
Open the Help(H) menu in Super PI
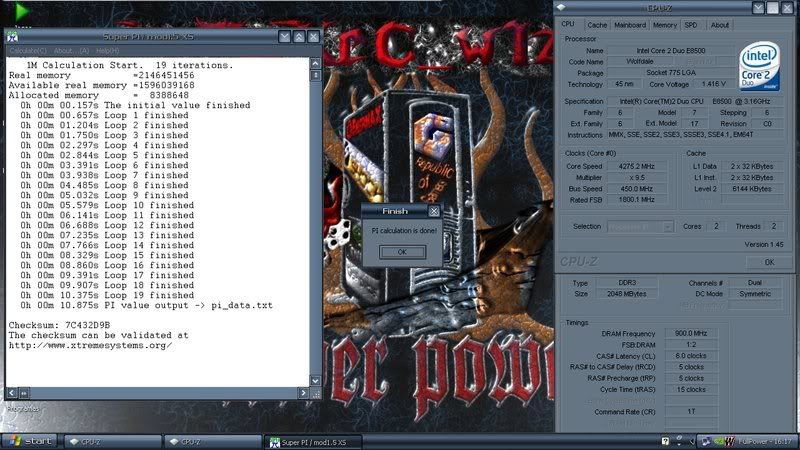click(107, 51)
